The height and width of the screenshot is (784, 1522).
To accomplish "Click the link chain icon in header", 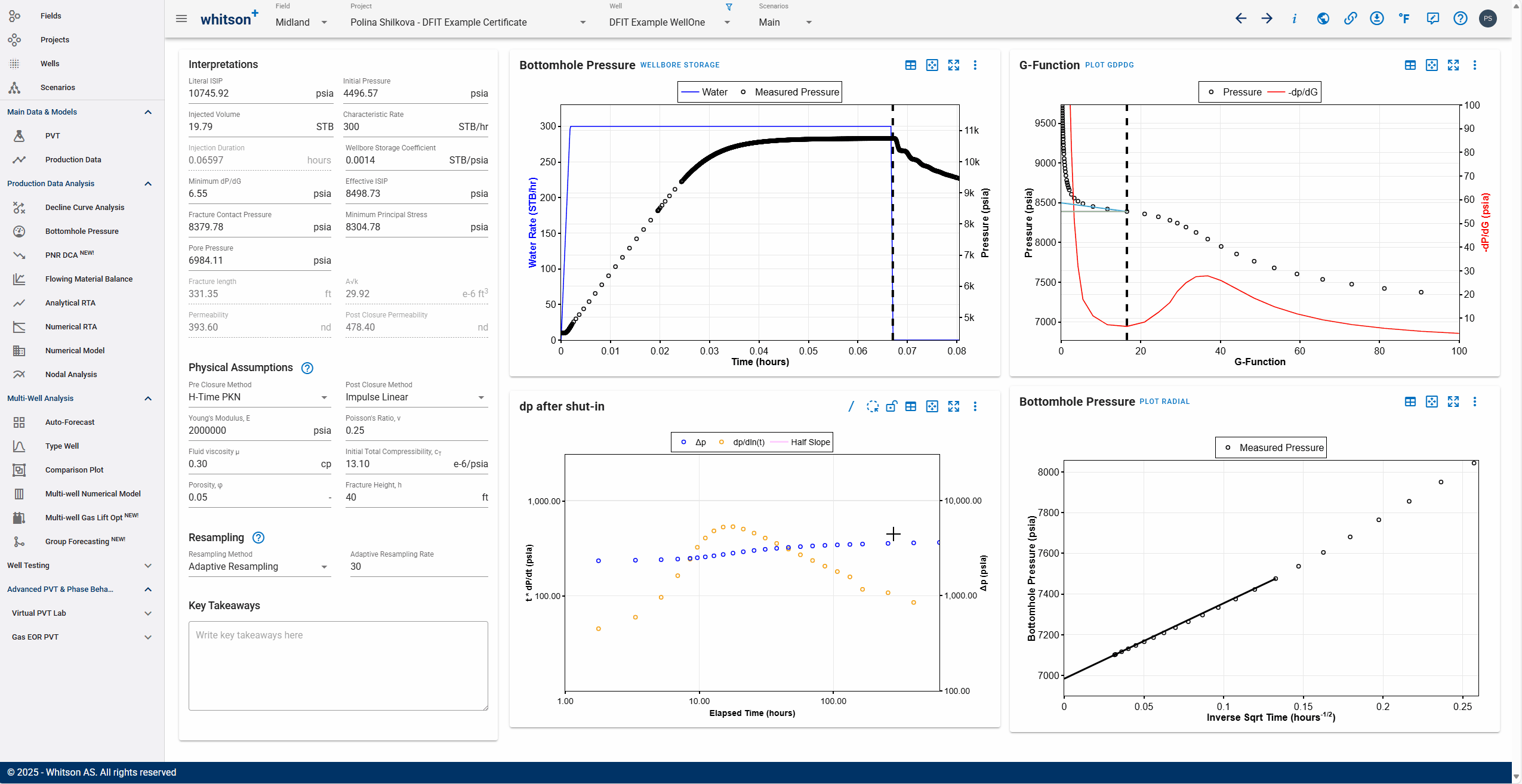I will (x=1350, y=18).
